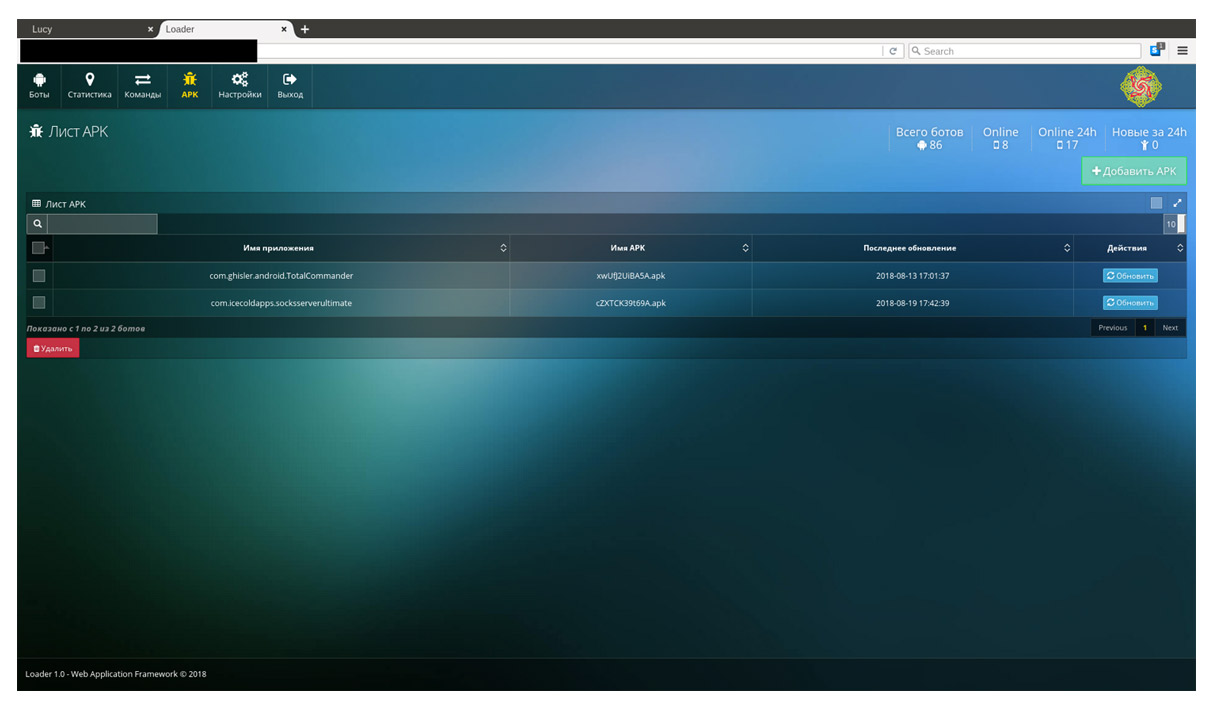1212x711 pixels.
Task: Open the Боты (bots) Android icon
Action: tap(39, 80)
